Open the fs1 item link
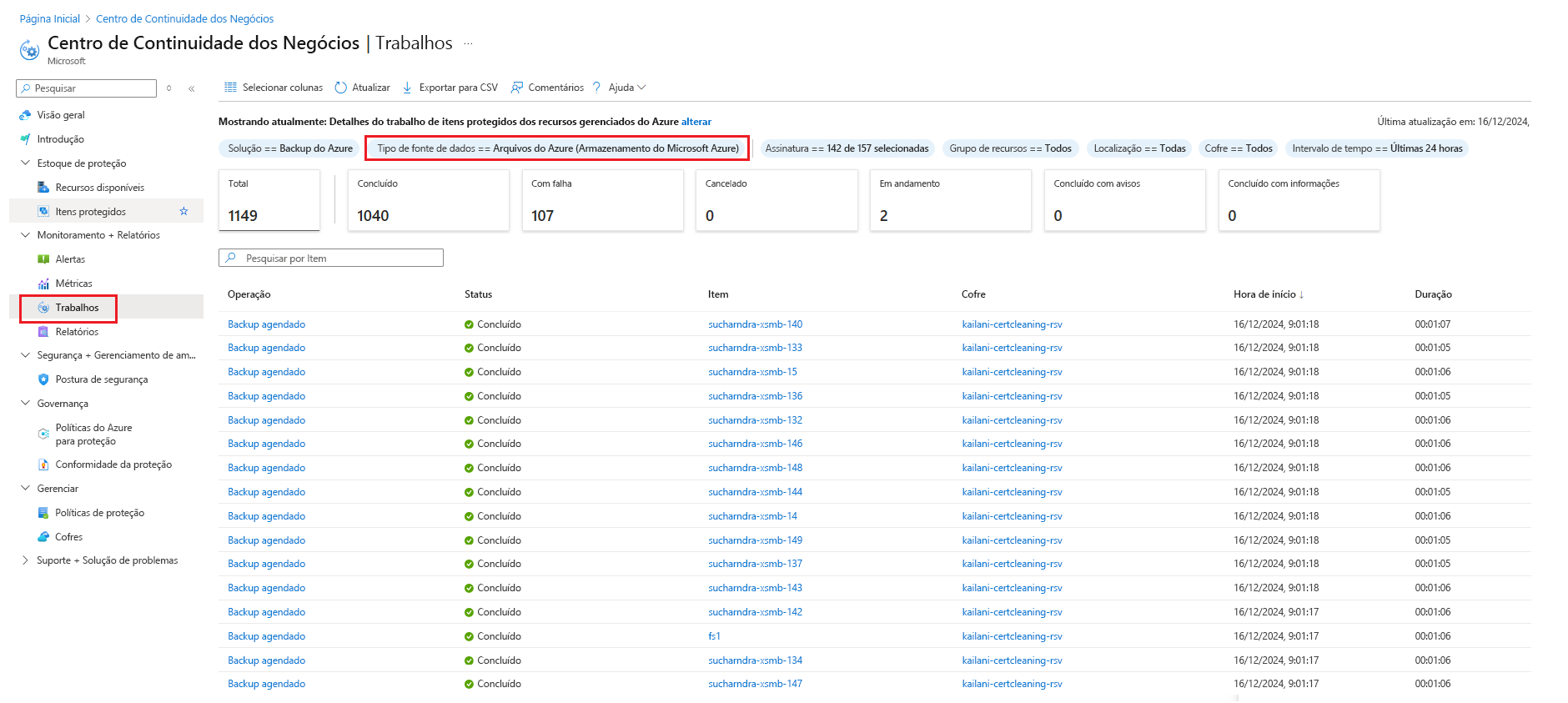Viewport: 1568px width, 703px height. (714, 636)
